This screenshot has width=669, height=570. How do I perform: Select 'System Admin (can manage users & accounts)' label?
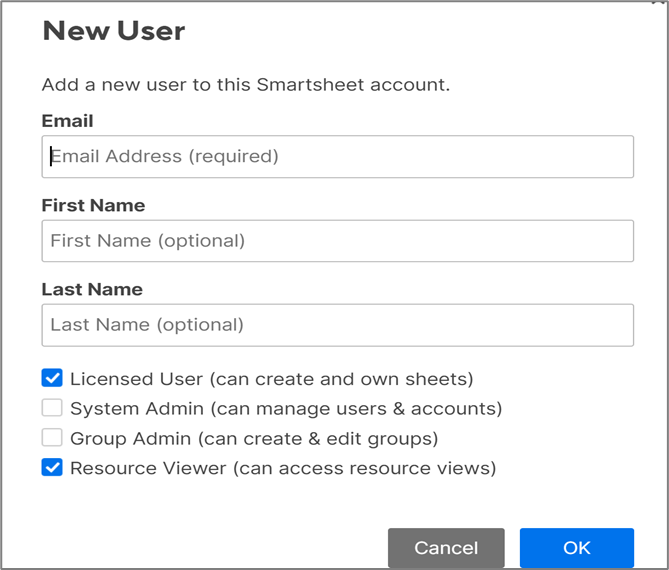(285, 408)
